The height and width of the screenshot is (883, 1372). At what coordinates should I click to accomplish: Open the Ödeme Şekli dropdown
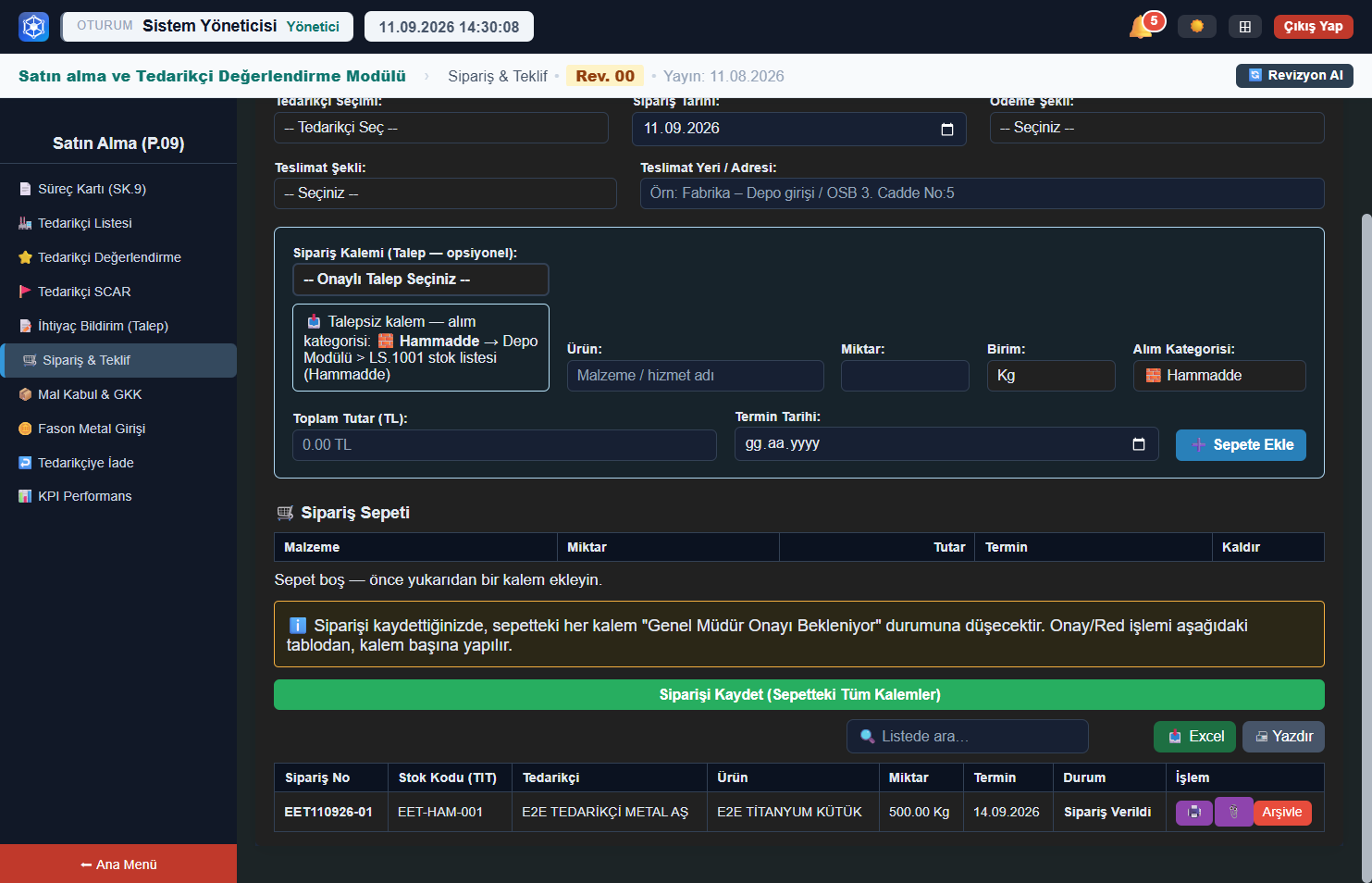[x=1156, y=128]
